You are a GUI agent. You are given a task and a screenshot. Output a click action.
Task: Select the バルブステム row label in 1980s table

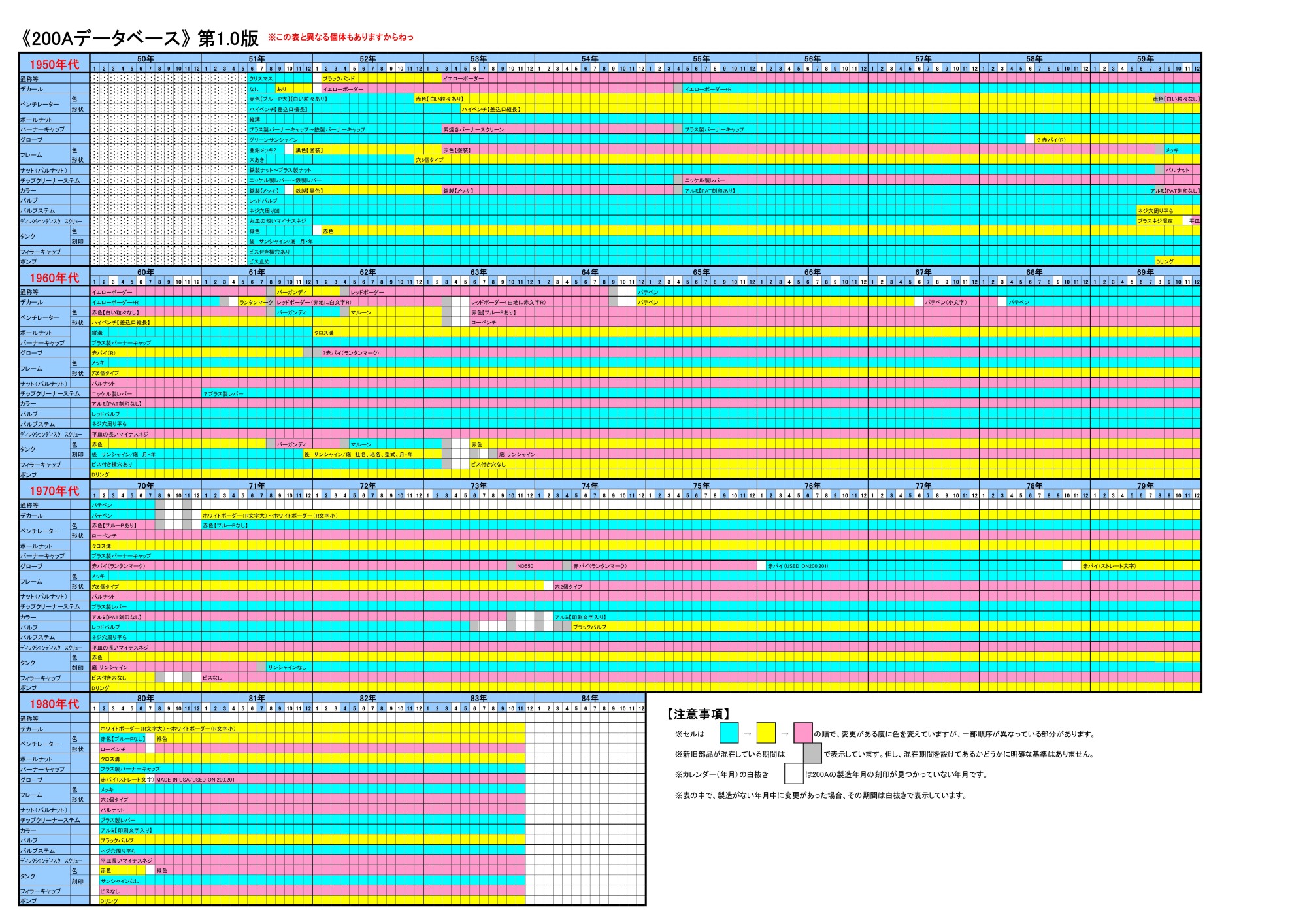click(x=37, y=851)
